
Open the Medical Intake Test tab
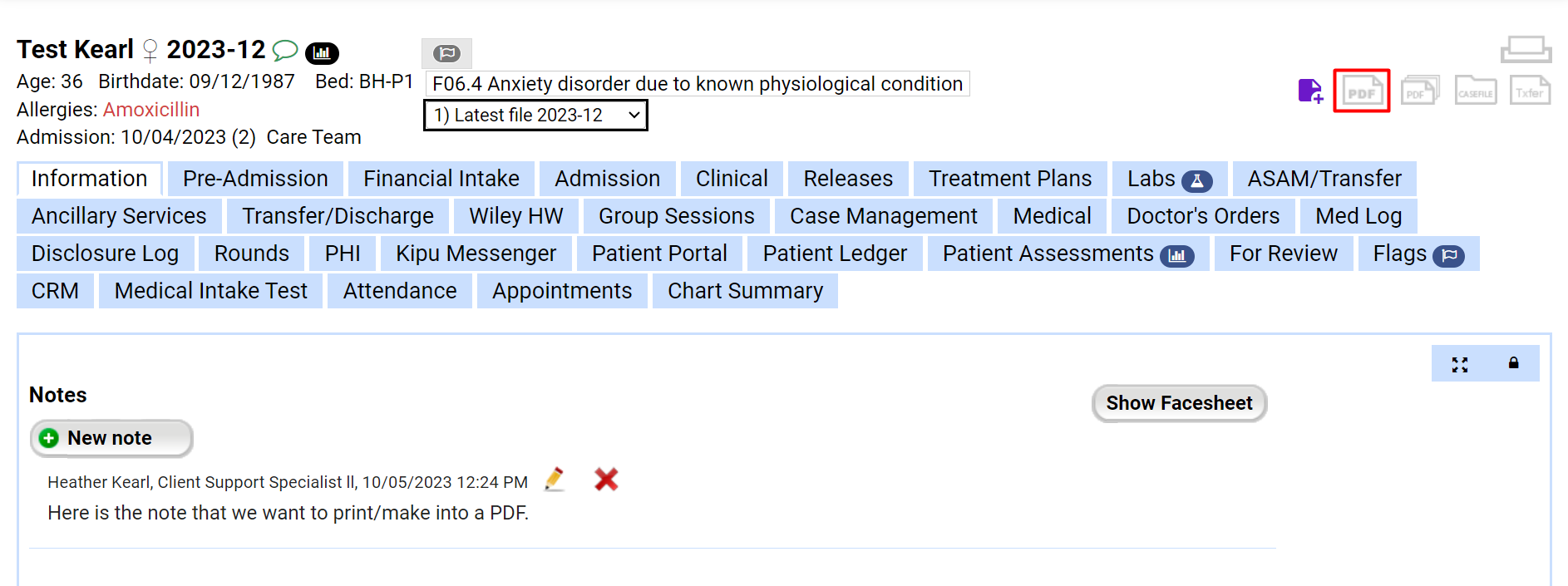click(x=210, y=290)
